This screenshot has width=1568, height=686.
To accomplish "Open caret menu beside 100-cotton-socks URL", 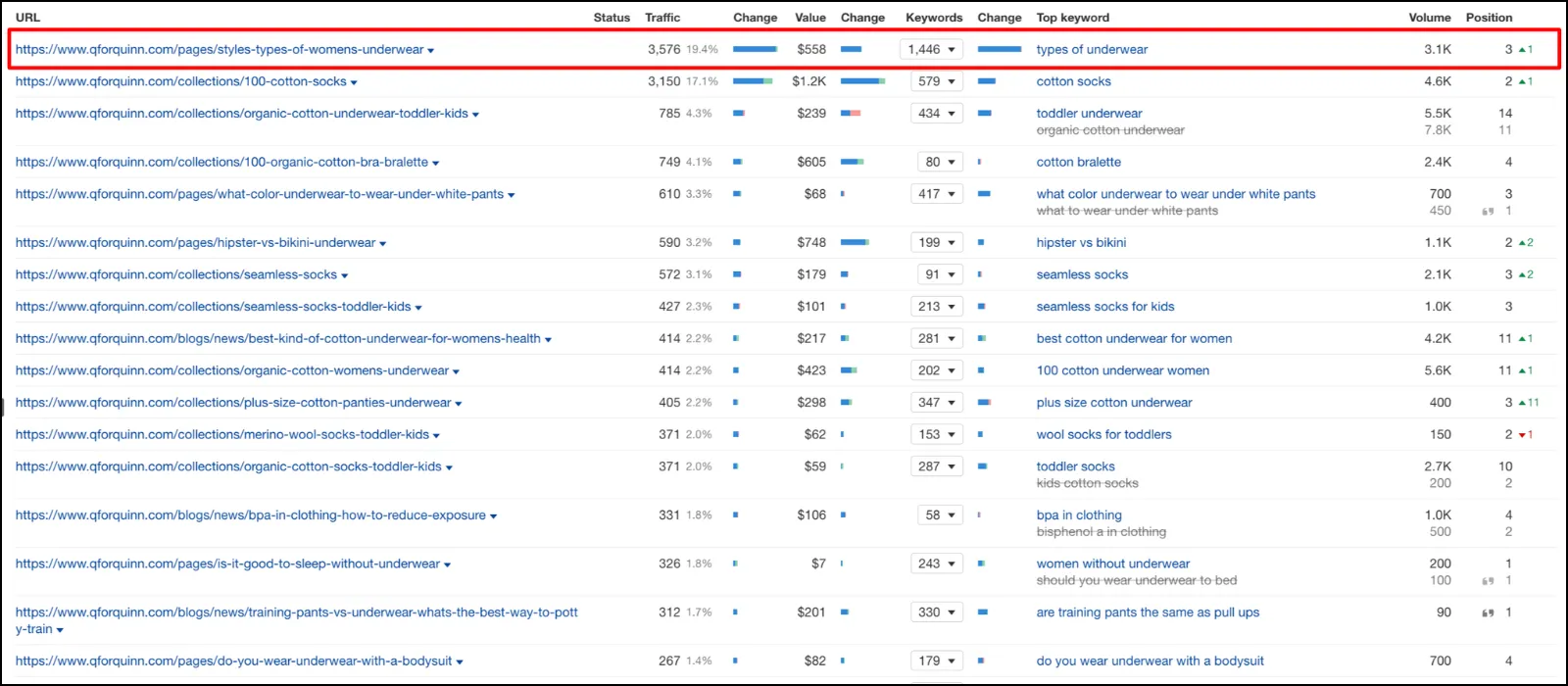I will tap(354, 82).
